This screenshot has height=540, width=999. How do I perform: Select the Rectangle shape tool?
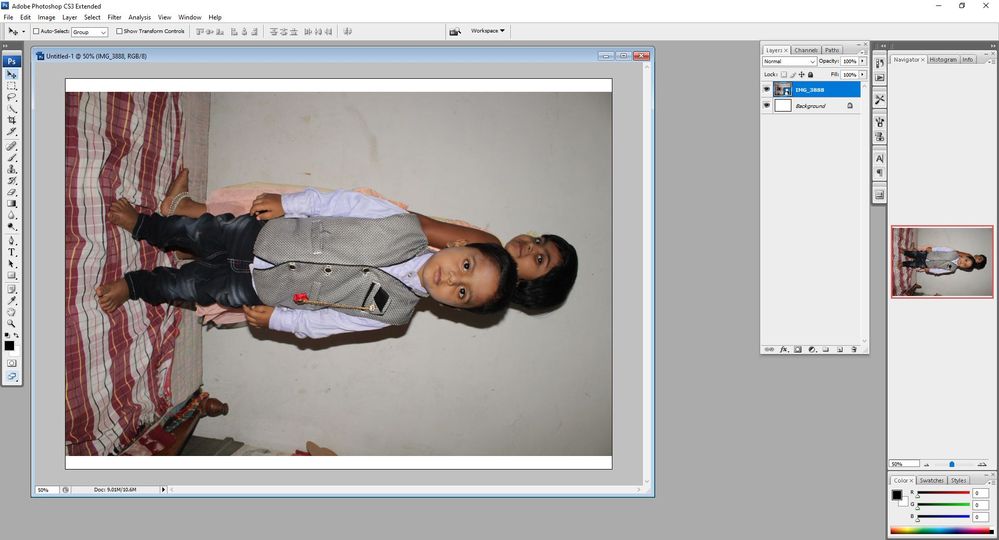tap(11, 276)
